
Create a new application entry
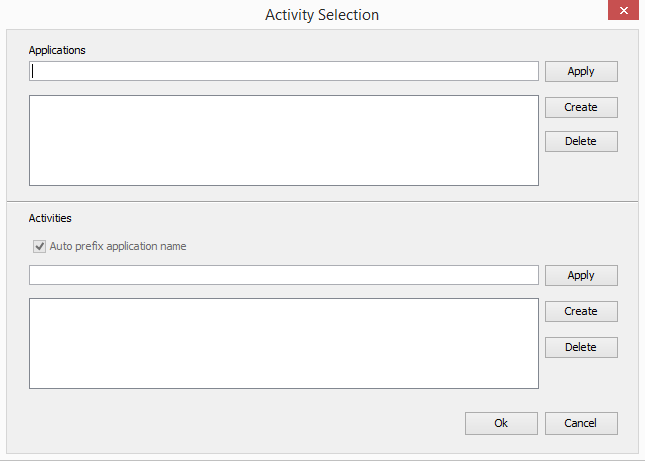click(x=581, y=107)
